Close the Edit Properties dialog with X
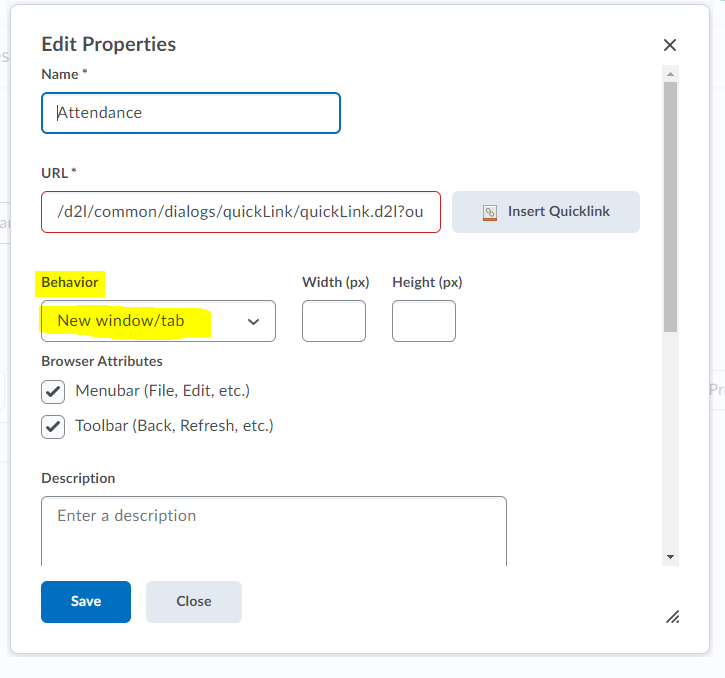 coord(670,45)
